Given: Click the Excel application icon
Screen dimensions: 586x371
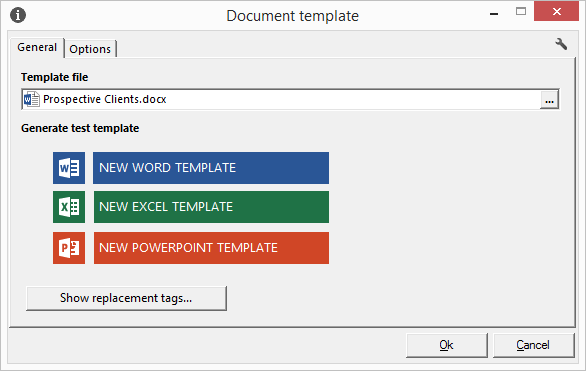Looking at the screenshot, I should click(x=69, y=207).
